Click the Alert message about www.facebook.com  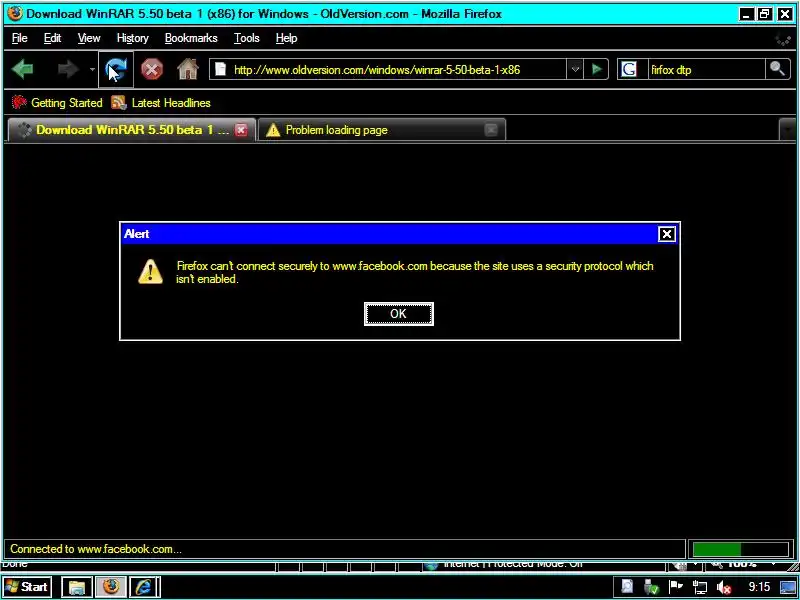[414, 272]
